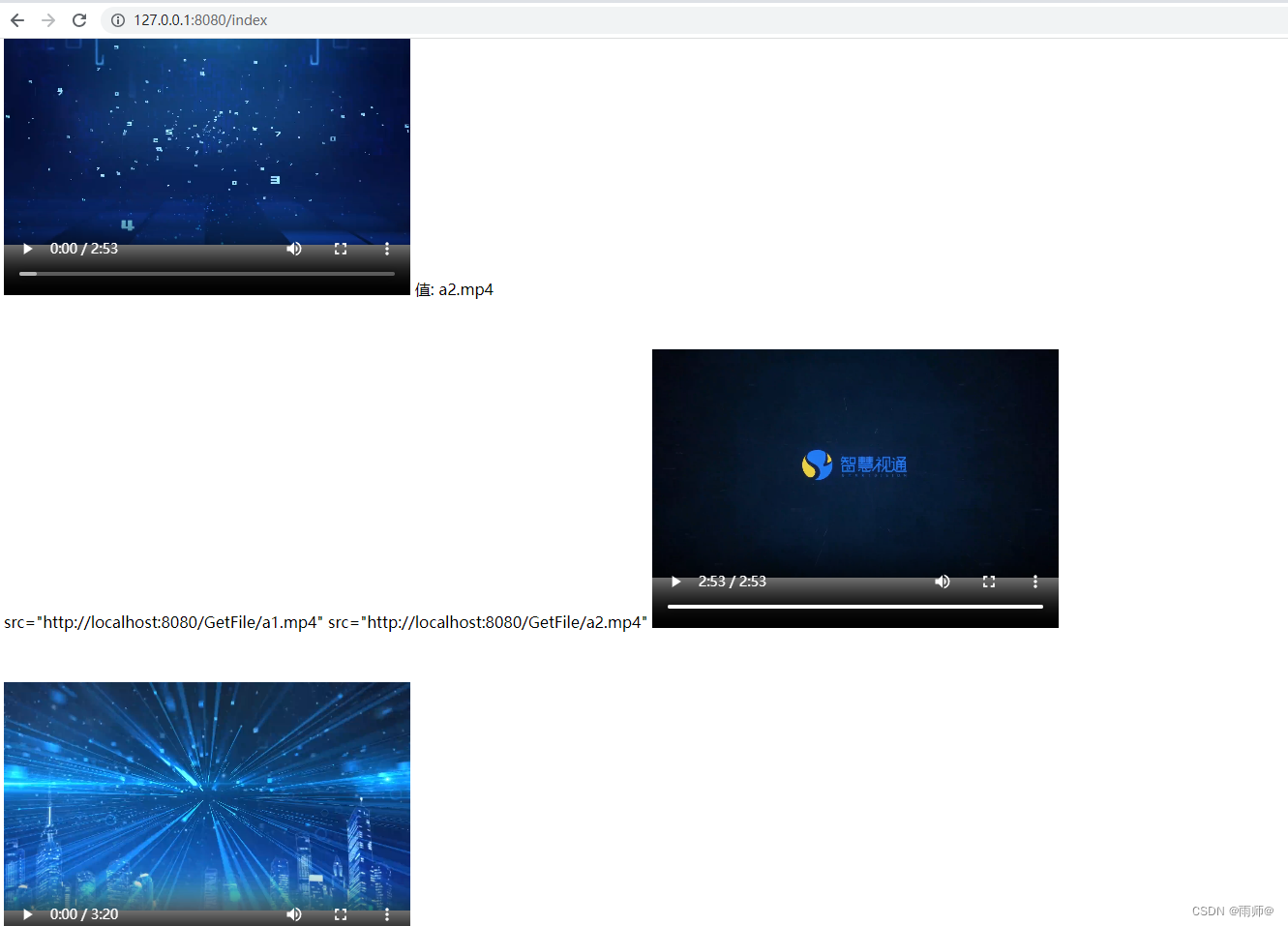Click the time label 2:53 / 2:53

pos(733,582)
